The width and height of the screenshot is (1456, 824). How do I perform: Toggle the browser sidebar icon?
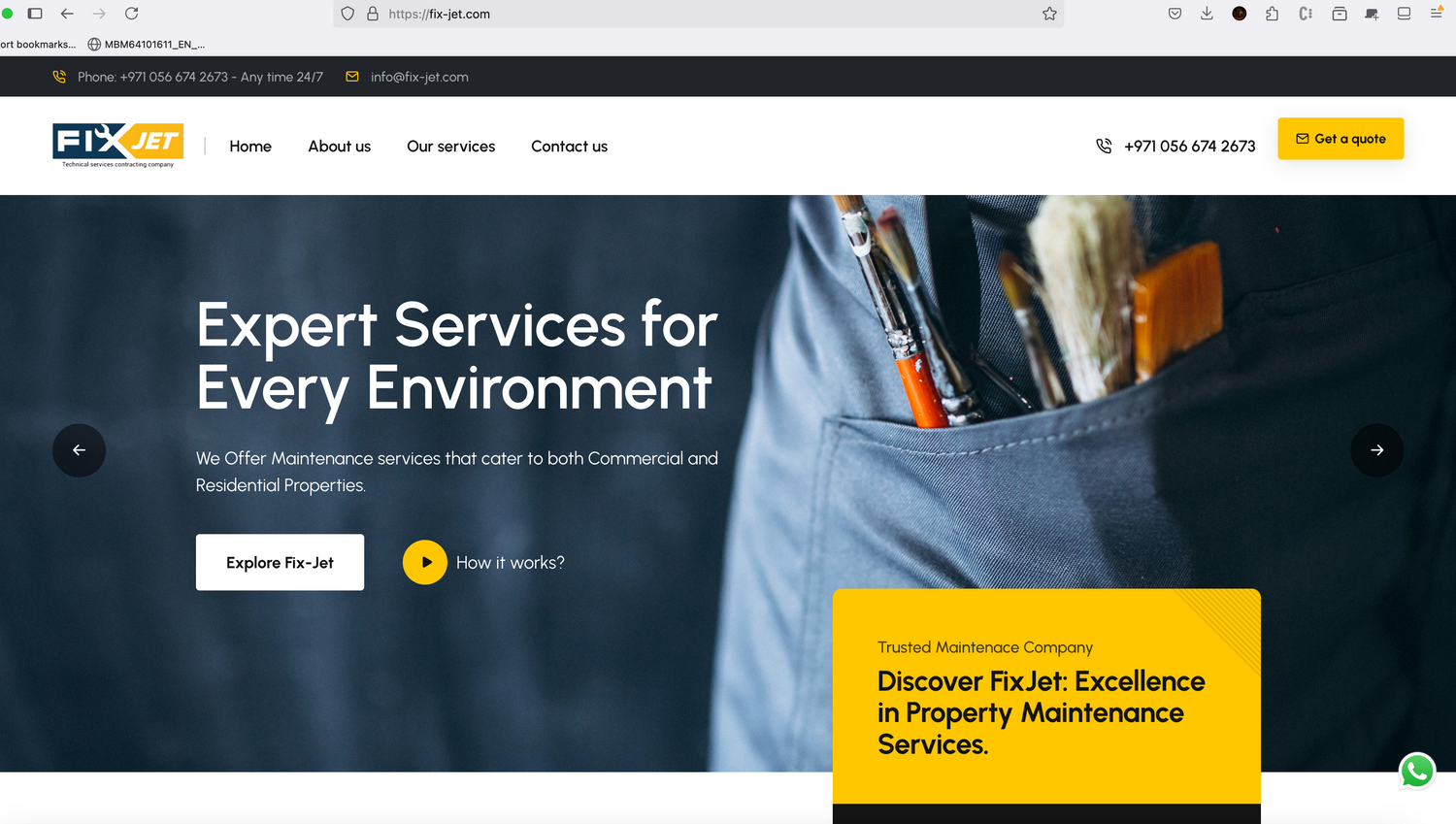(x=35, y=14)
